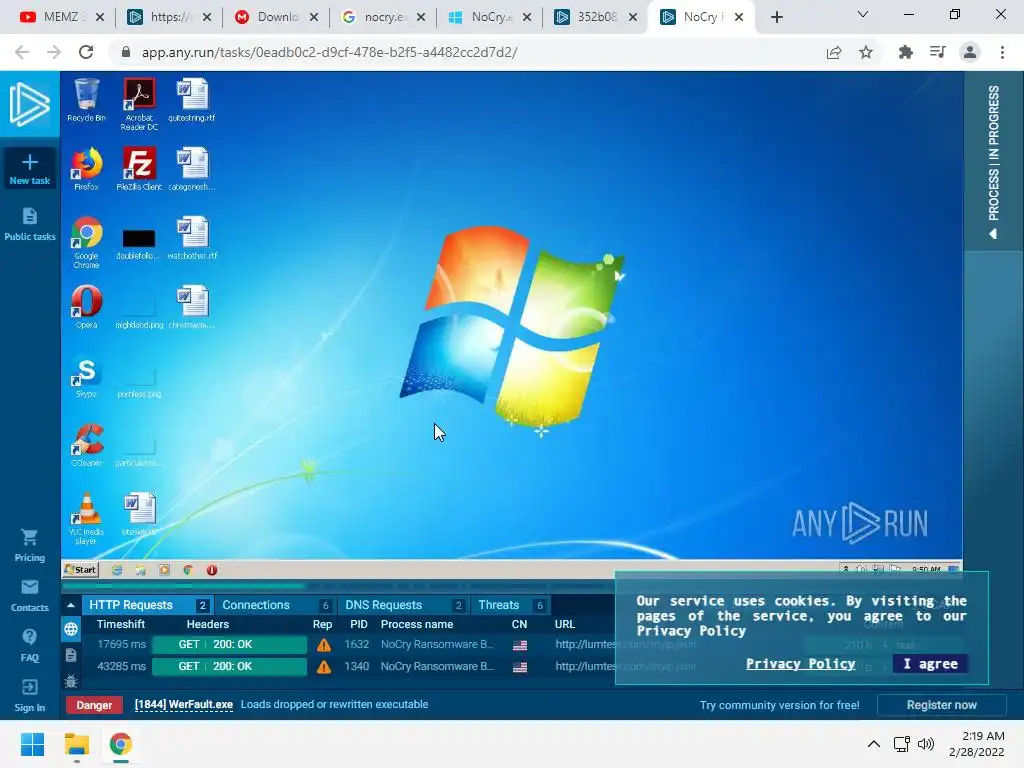Select CCleaner icon on VM desktop
The width and height of the screenshot is (1024, 768).
tap(86, 445)
